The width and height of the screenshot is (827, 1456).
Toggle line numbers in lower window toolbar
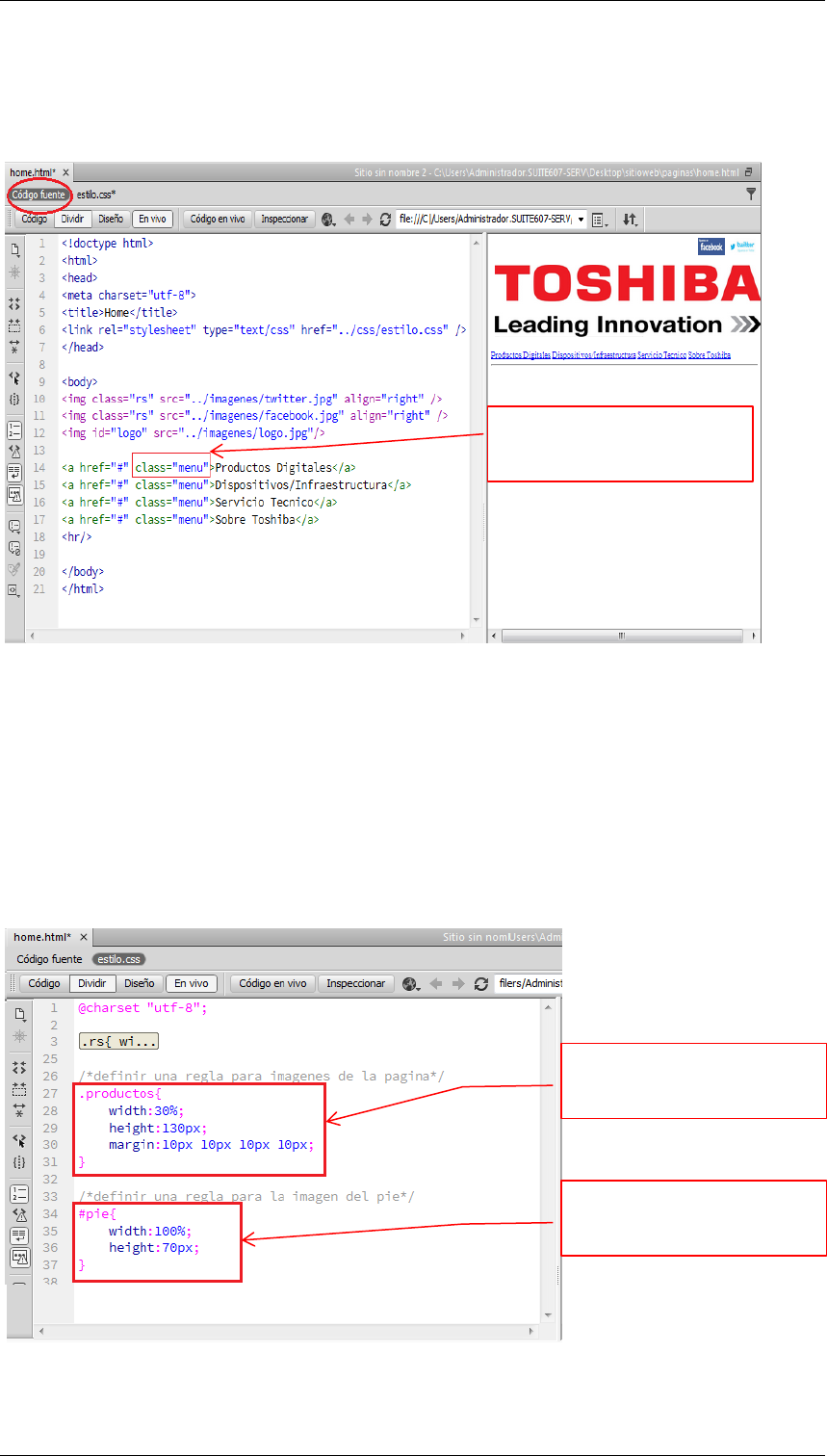pyautogui.click(x=17, y=1194)
